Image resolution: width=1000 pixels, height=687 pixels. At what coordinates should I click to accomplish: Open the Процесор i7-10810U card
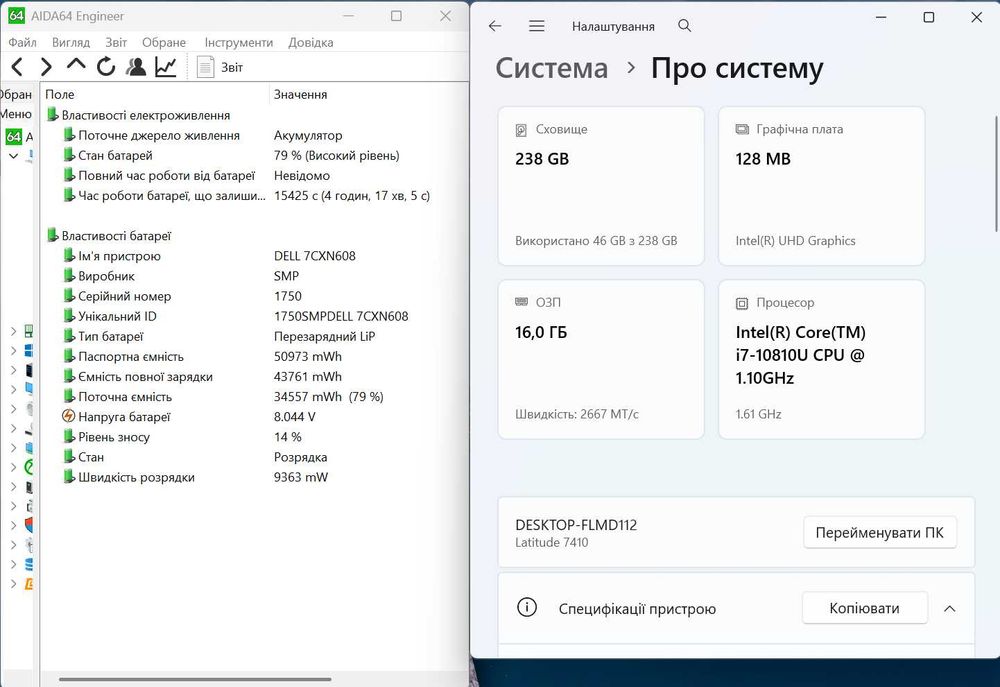click(821, 359)
